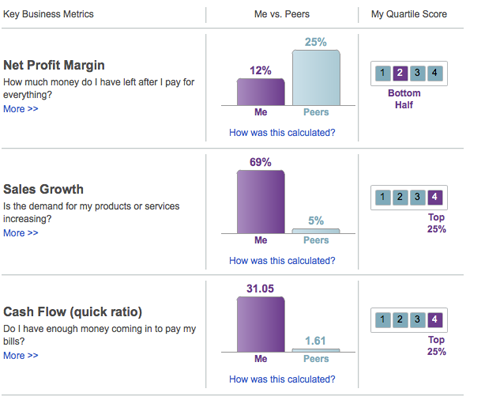Click the purple 12% Me bar

(x=261, y=92)
